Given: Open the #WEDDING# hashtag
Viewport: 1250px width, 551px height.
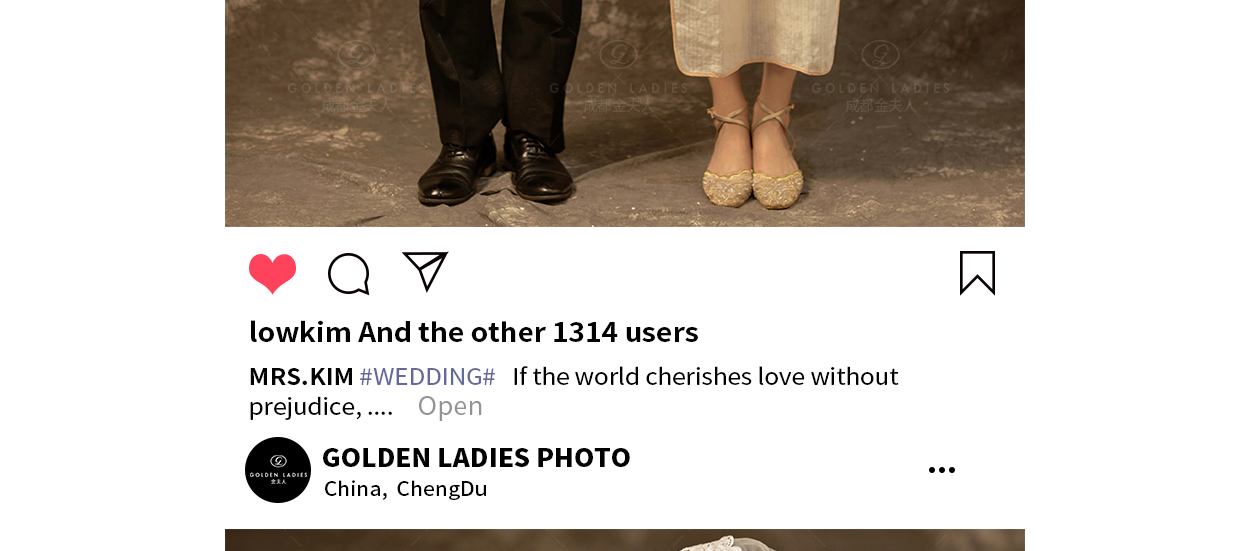Looking at the screenshot, I should tap(427, 377).
